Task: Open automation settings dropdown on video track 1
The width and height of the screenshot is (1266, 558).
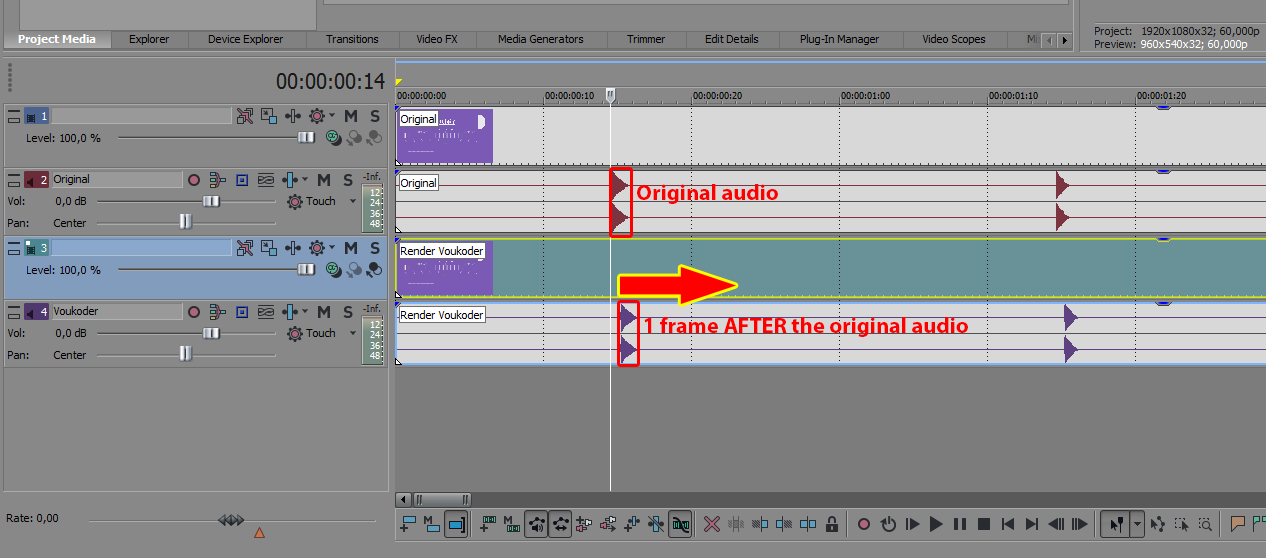Action: [x=332, y=116]
